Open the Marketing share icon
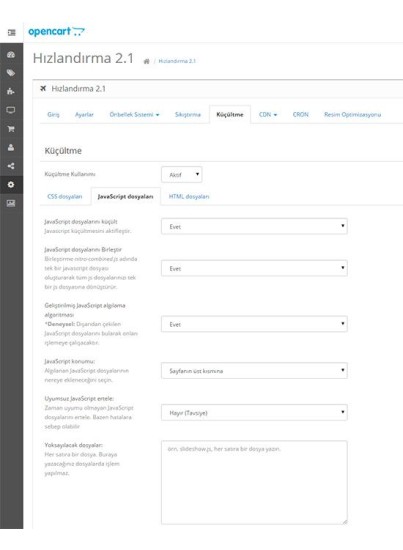The width and height of the screenshot is (403, 550). pyautogui.click(x=11, y=166)
